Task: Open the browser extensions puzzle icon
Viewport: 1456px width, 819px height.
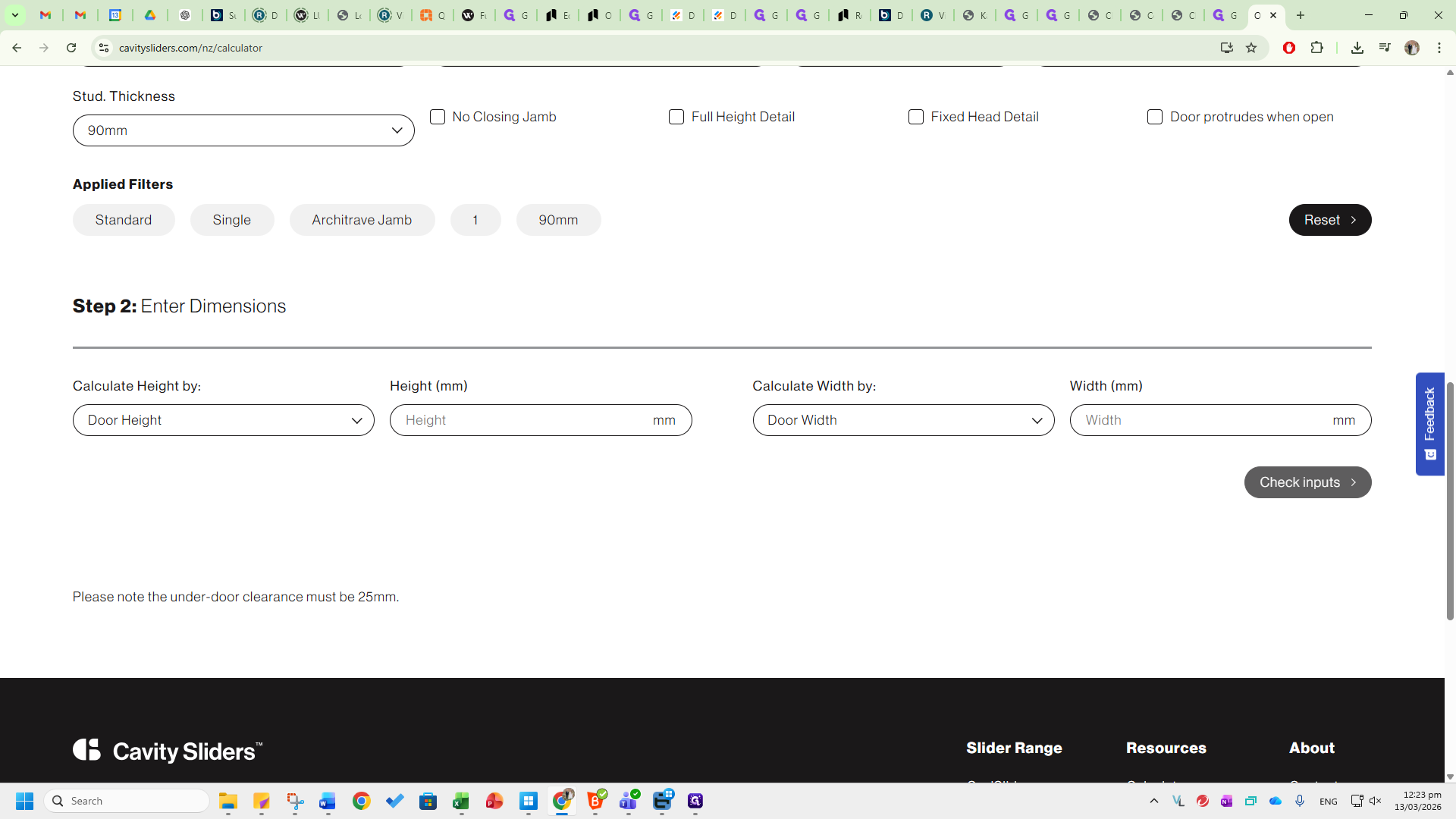Action: (x=1317, y=48)
